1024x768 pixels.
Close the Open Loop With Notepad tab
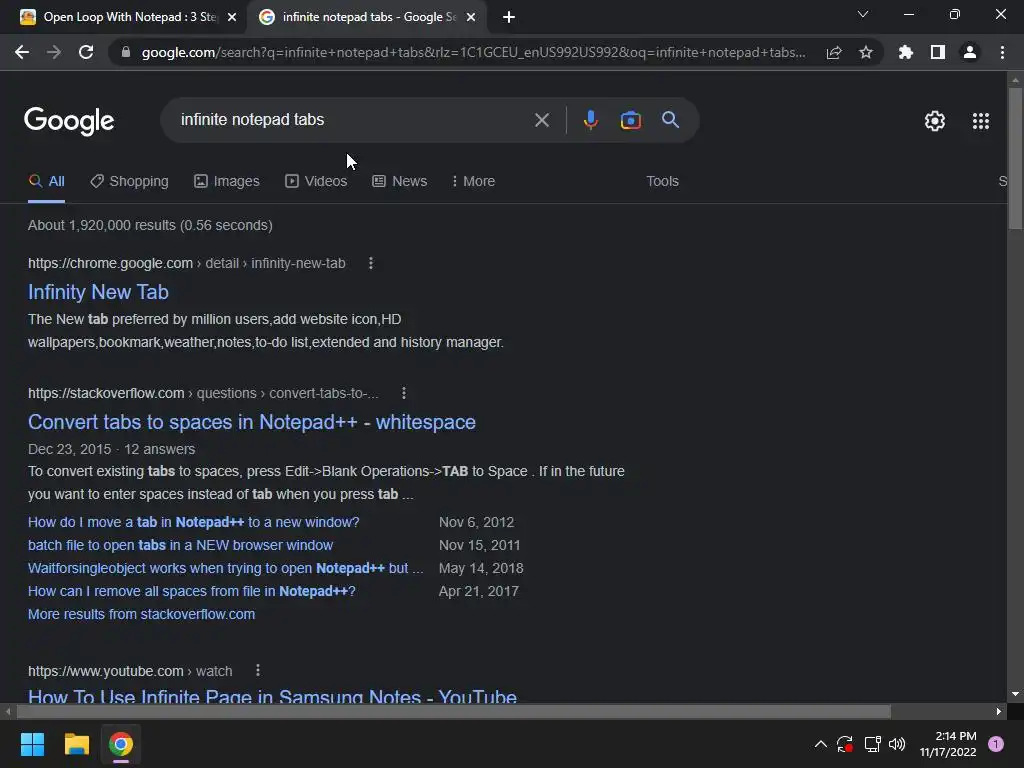[232, 17]
